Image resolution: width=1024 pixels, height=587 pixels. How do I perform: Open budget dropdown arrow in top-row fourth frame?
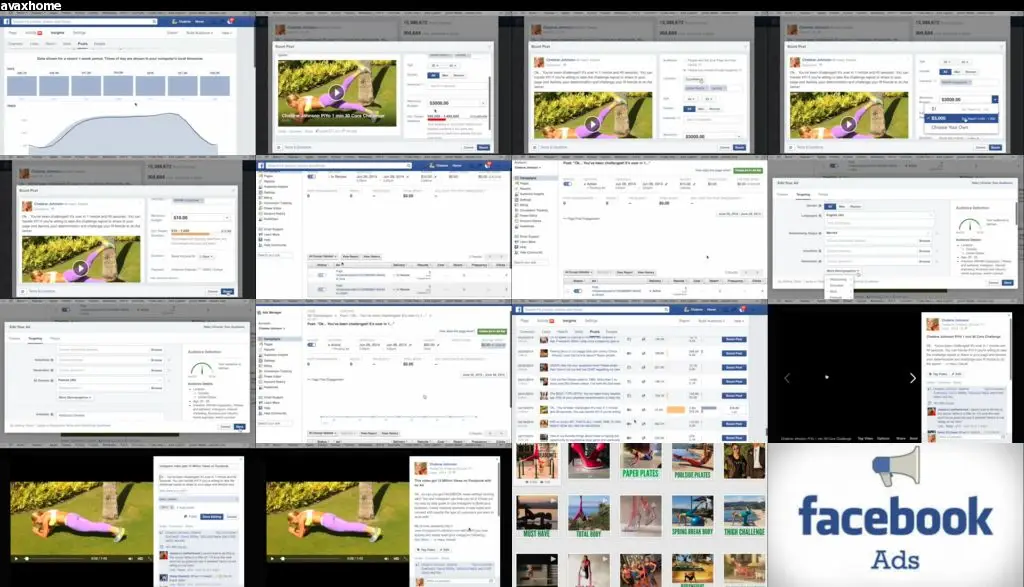pyautogui.click(x=995, y=99)
